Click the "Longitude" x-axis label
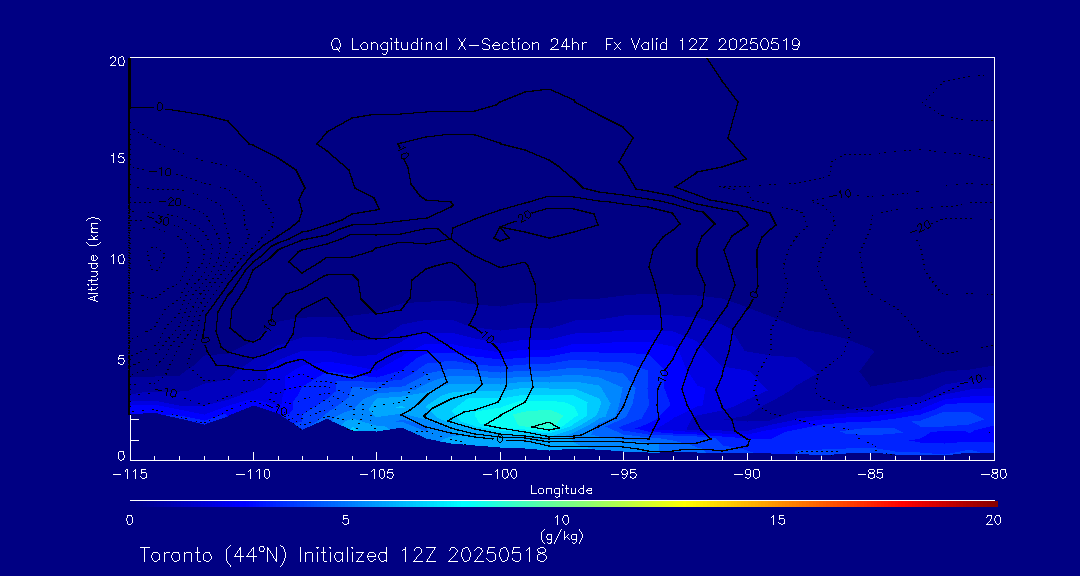 pos(561,490)
